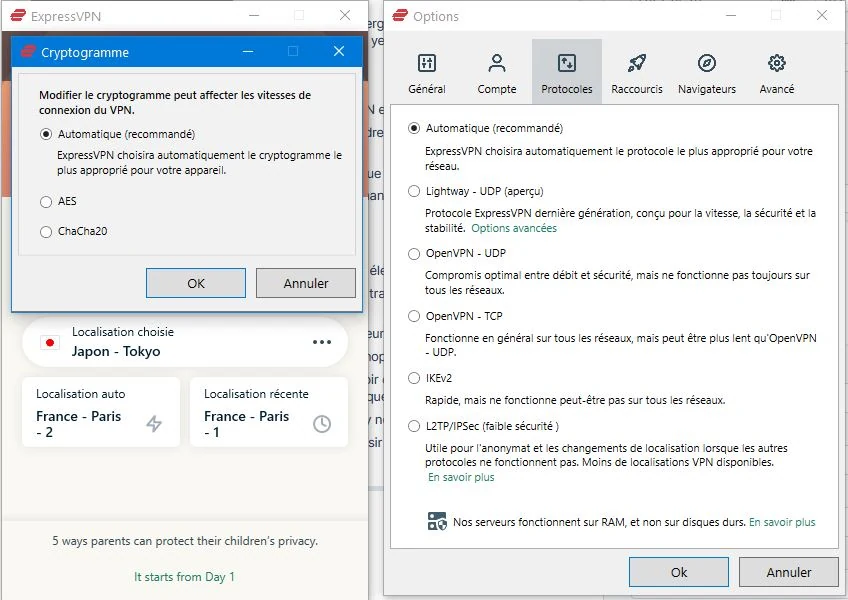Click the RAM server shield icon
Image resolution: width=848 pixels, height=600 pixels.
pos(437,522)
